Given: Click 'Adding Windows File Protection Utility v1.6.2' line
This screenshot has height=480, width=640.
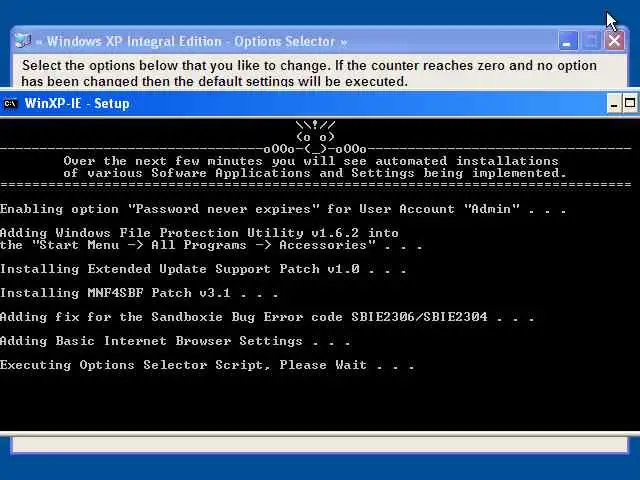Looking at the screenshot, I should [199, 233].
